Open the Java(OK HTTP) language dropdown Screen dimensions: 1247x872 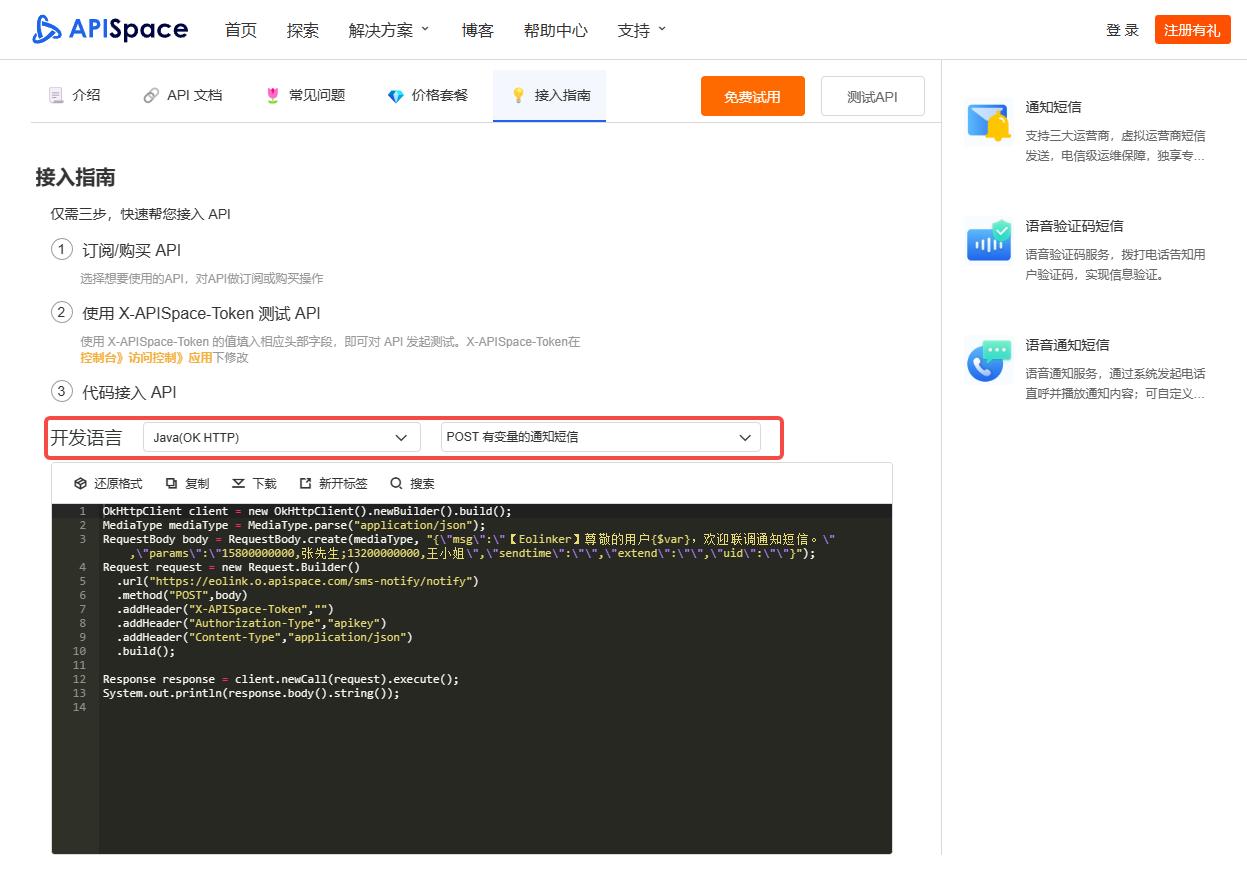(280, 437)
